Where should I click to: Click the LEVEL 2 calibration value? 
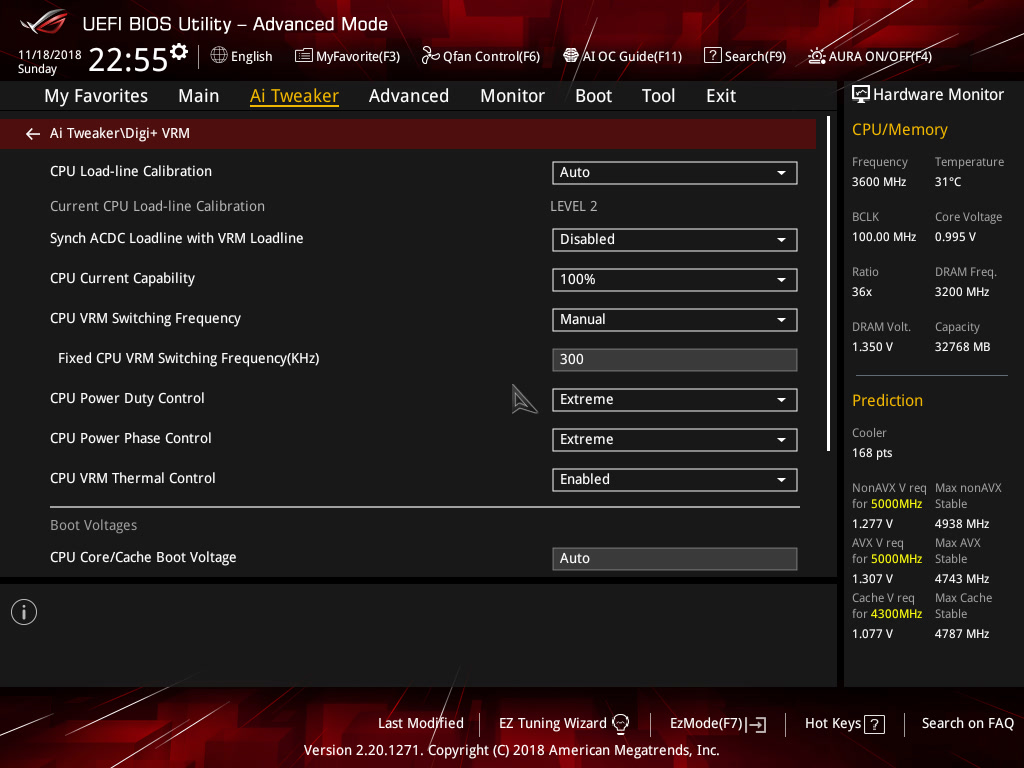pos(573,206)
